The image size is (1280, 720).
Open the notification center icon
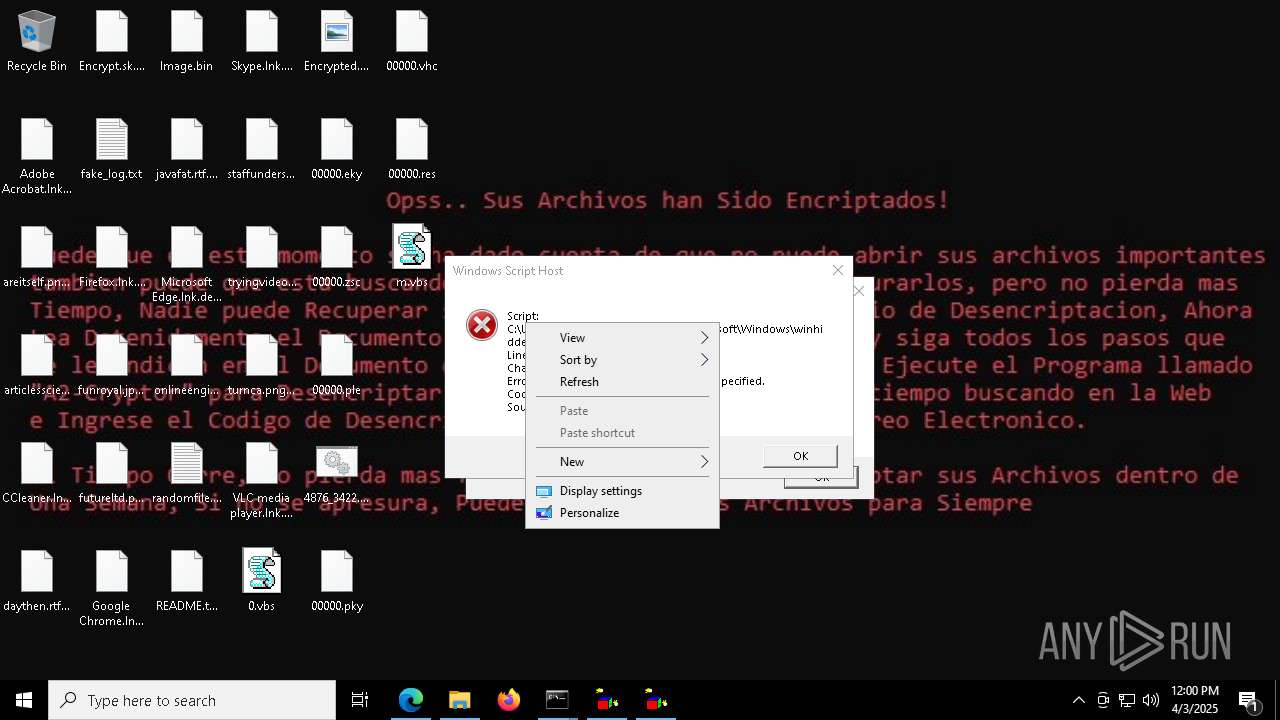coord(1249,700)
